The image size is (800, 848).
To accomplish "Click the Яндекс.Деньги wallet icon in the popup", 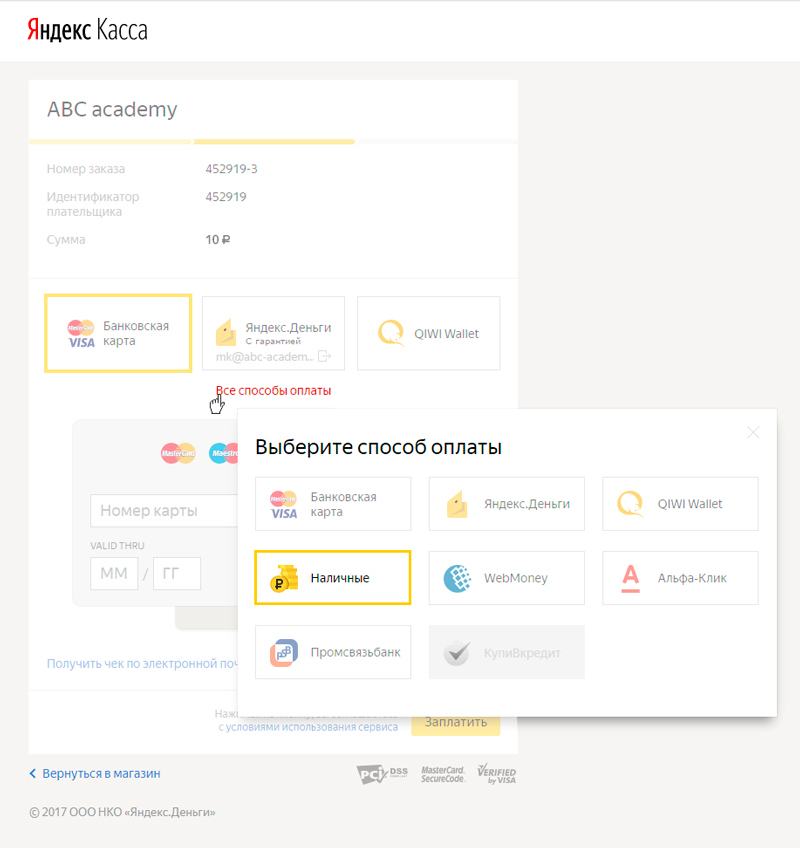I will (x=457, y=504).
